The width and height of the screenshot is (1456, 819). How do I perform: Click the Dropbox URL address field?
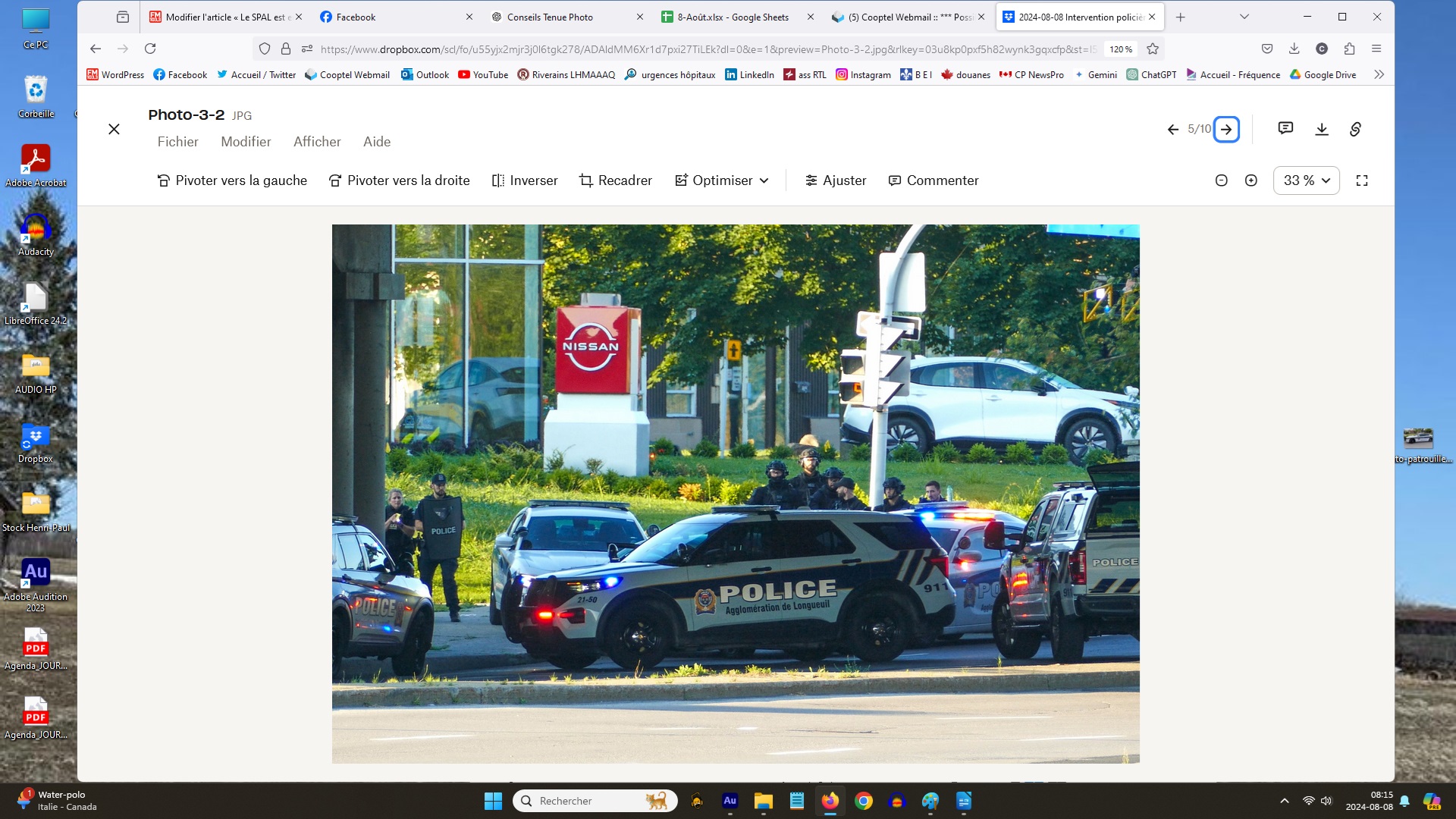(682, 49)
